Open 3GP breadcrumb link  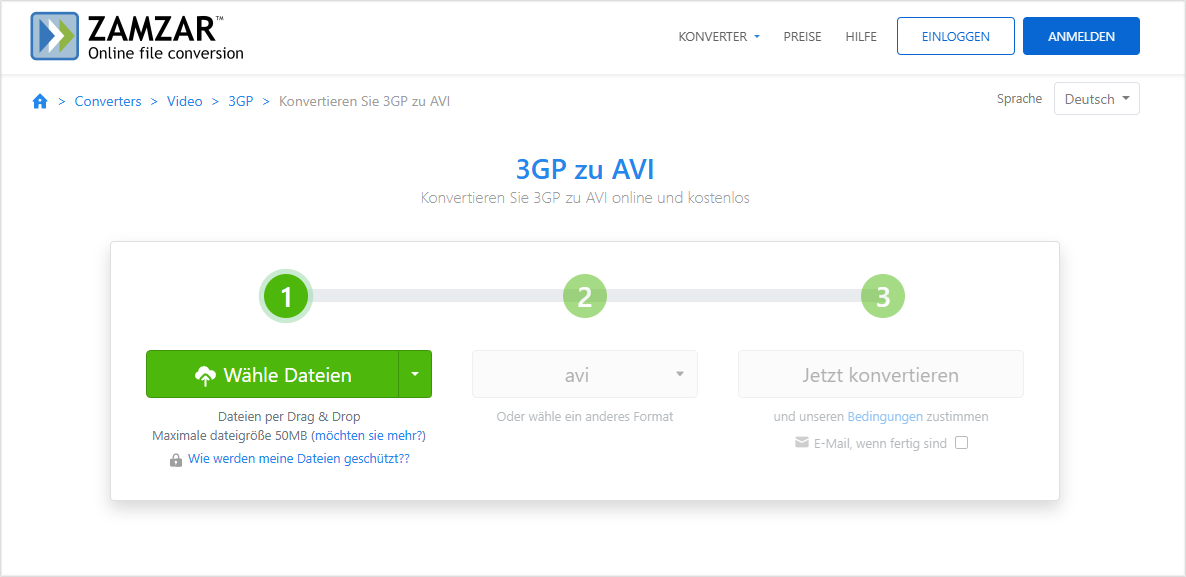(241, 101)
